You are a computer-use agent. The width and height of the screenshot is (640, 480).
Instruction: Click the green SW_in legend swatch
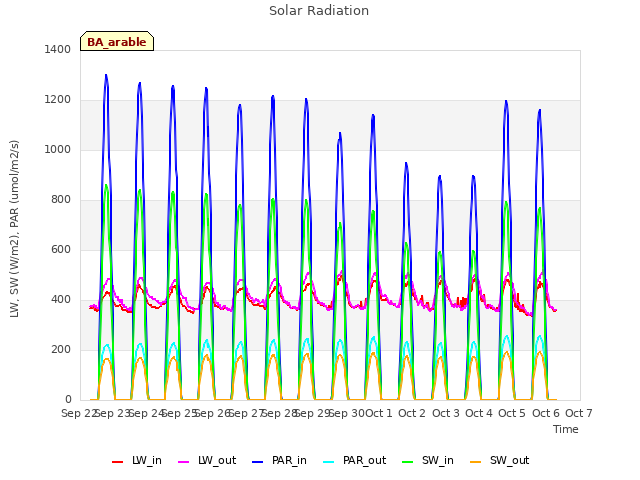pyautogui.click(x=408, y=462)
